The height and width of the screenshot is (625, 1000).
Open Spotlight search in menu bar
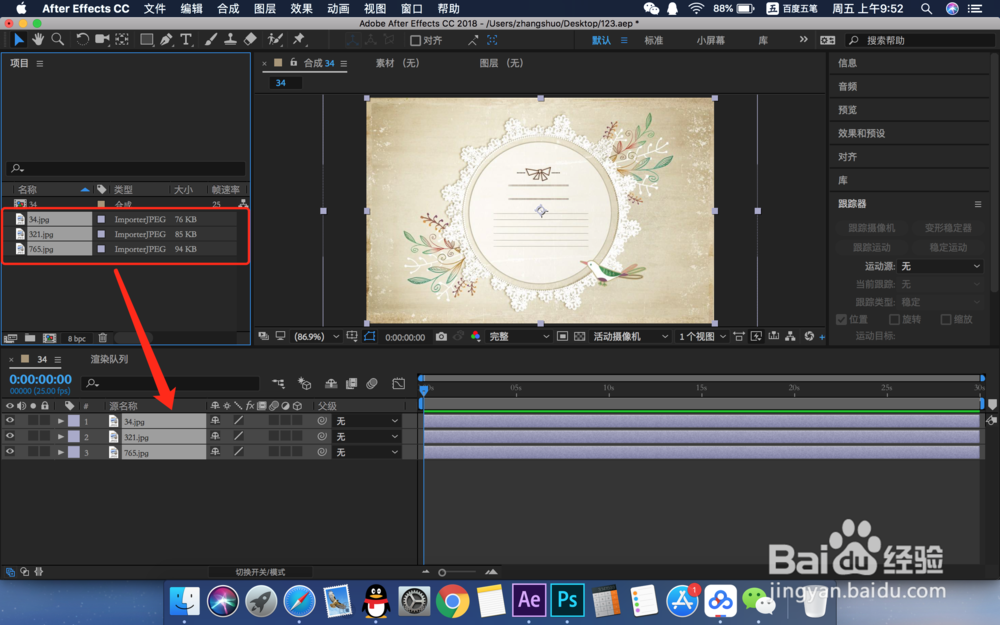(x=926, y=8)
